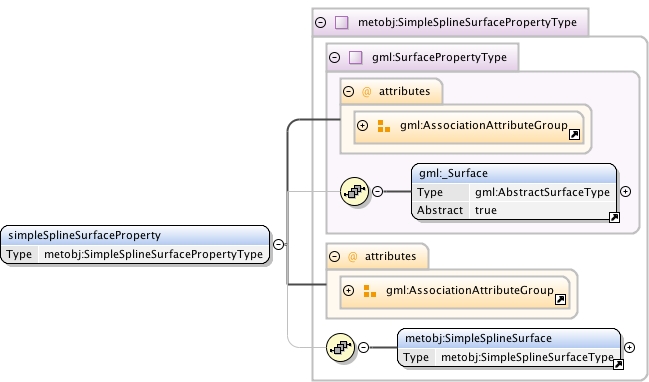Select the sequence compositor icon near gml:_Surface
Screen dimensions: 649x382
tap(354, 191)
